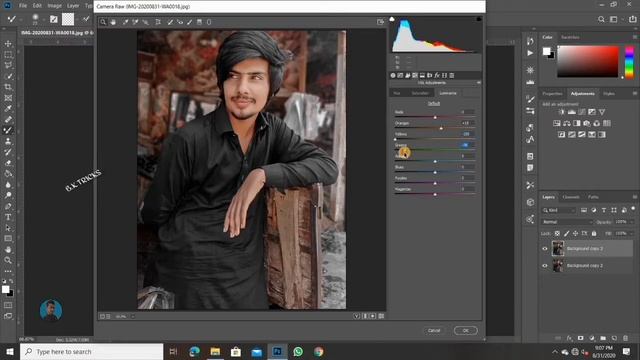Toggle lock all for the layer
Screen dimensions: 640x360
(594, 233)
